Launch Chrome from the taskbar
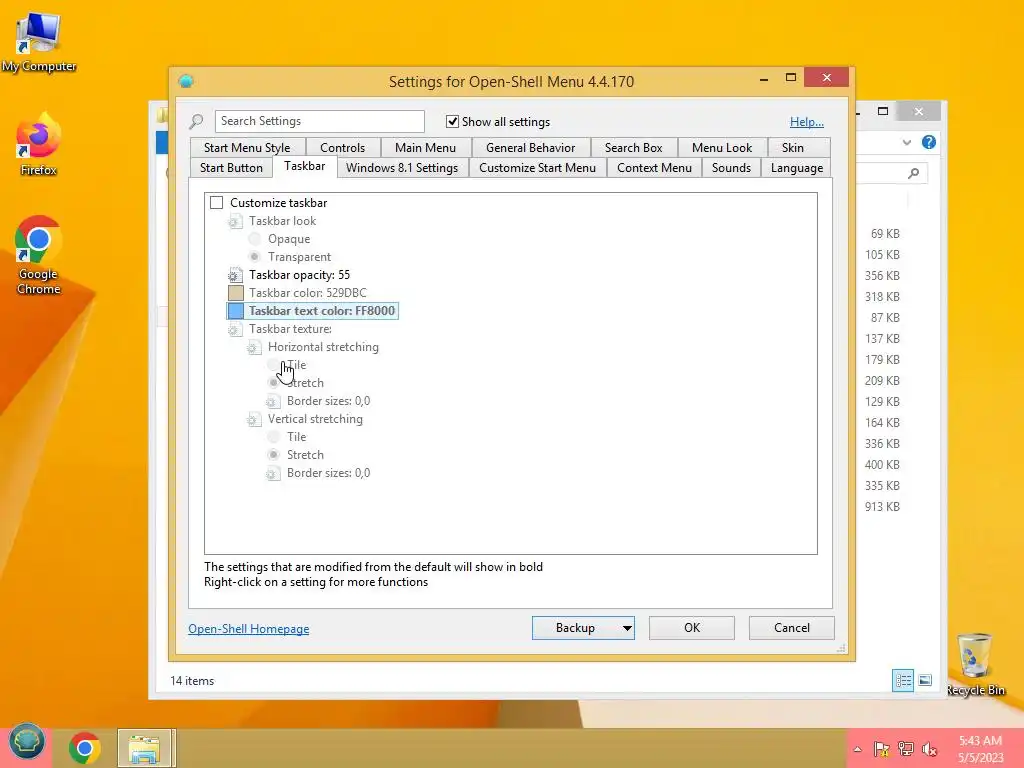 pos(84,748)
